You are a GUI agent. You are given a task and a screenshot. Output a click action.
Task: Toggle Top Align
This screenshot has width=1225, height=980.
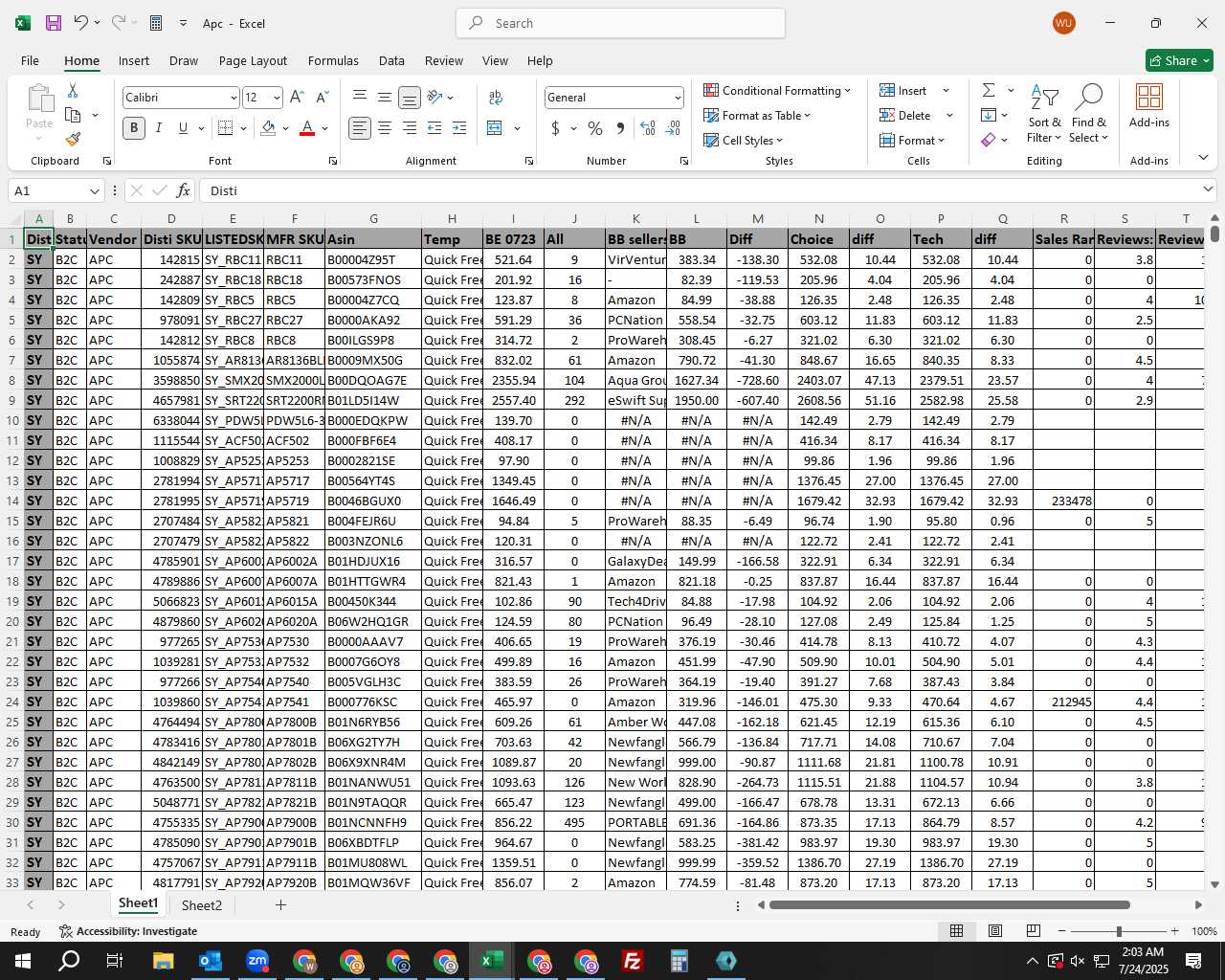pyautogui.click(x=360, y=98)
